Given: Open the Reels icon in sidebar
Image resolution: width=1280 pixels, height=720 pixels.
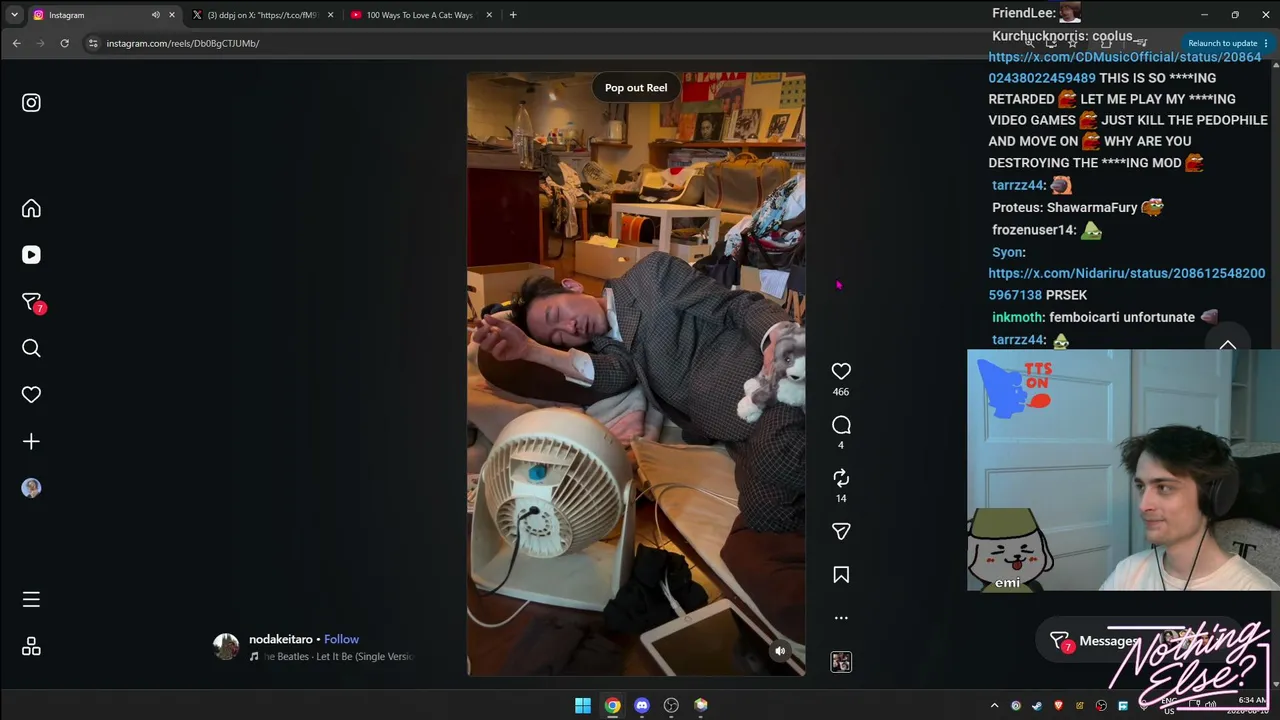Looking at the screenshot, I should pyautogui.click(x=31, y=255).
